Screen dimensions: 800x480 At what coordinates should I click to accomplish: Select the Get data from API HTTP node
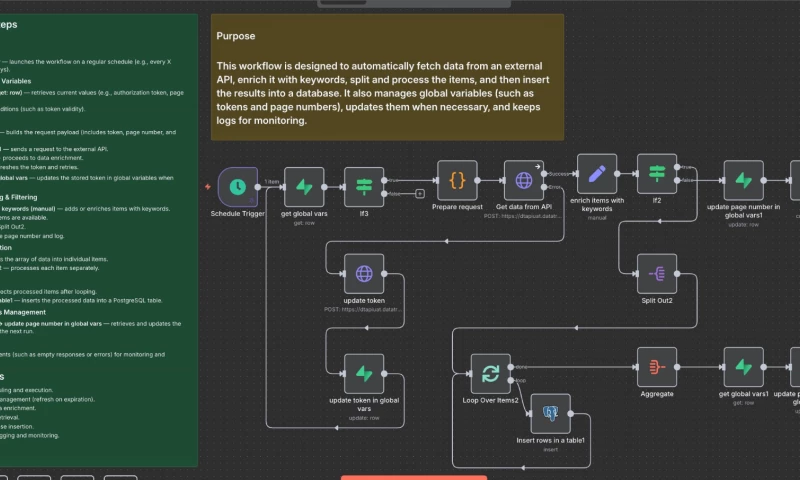click(523, 180)
